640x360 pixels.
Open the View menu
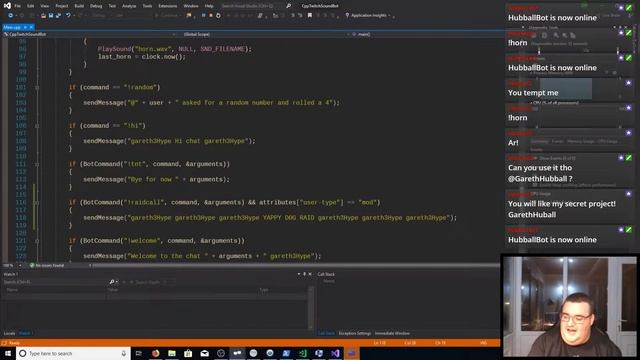tap(44, 6)
